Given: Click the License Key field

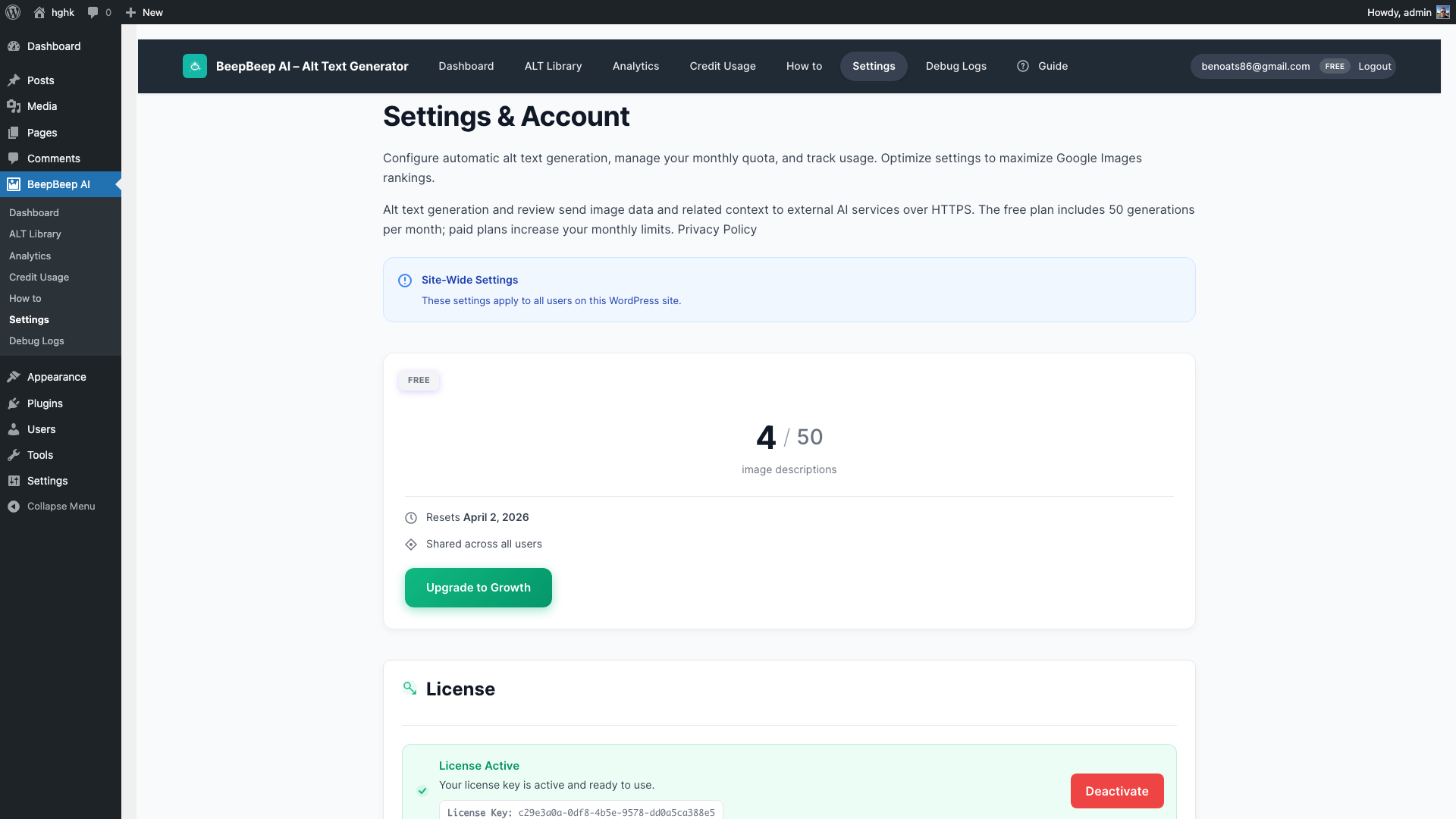Looking at the screenshot, I should (580, 811).
